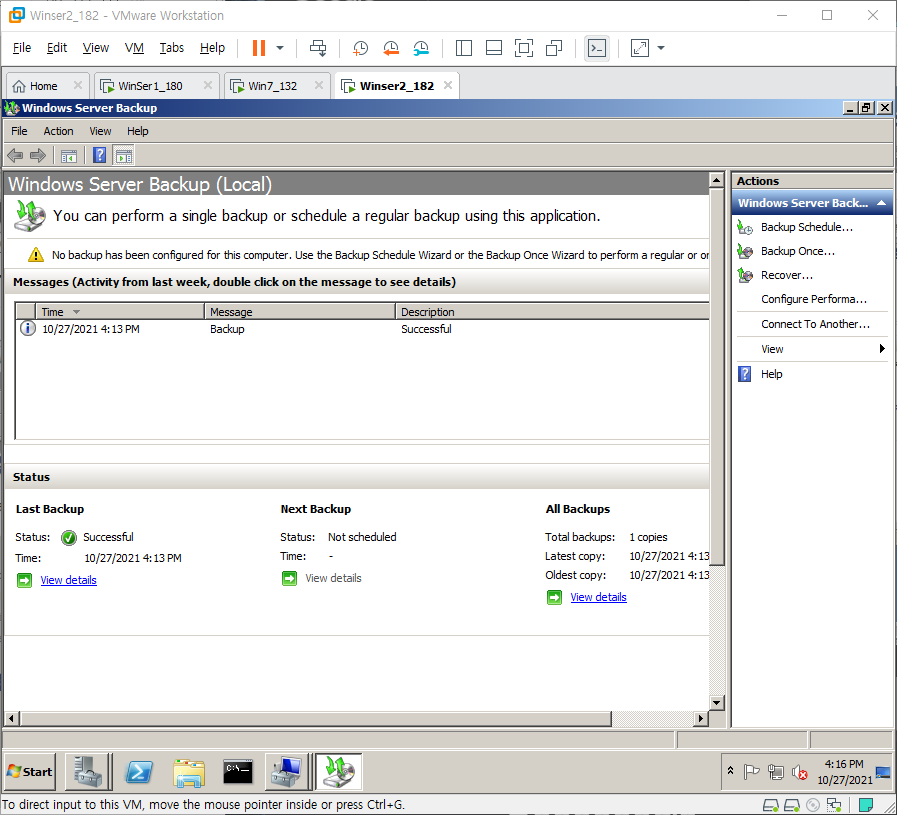Toggle Show/Hide Console Tree toolbar icon
Viewport: 897px width, 815px height.
tap(69, 155)
